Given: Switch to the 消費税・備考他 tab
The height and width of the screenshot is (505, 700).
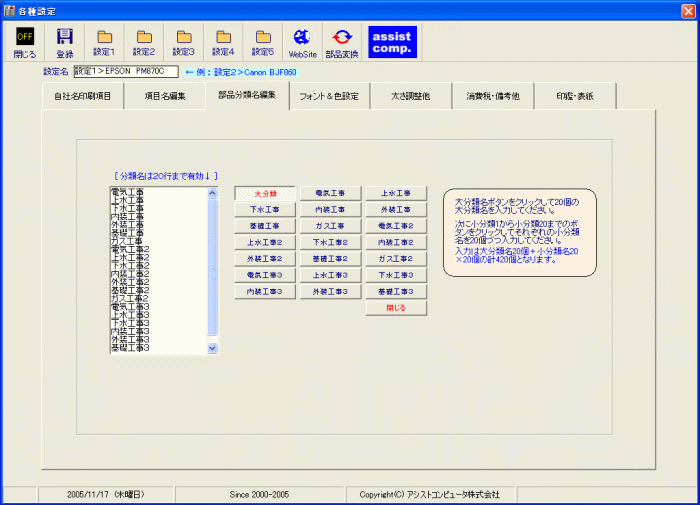Looking at the screenshot, I should (493, 96).
